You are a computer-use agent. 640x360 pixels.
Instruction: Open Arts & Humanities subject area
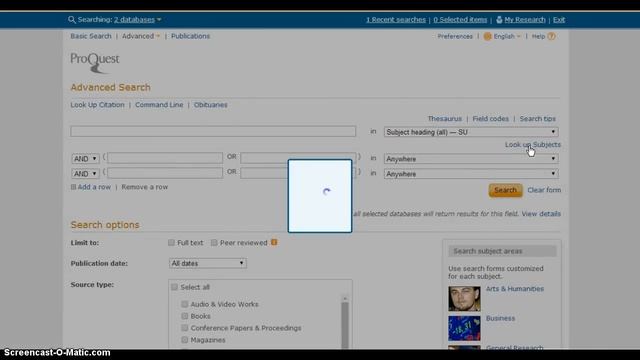click(515, 289)
